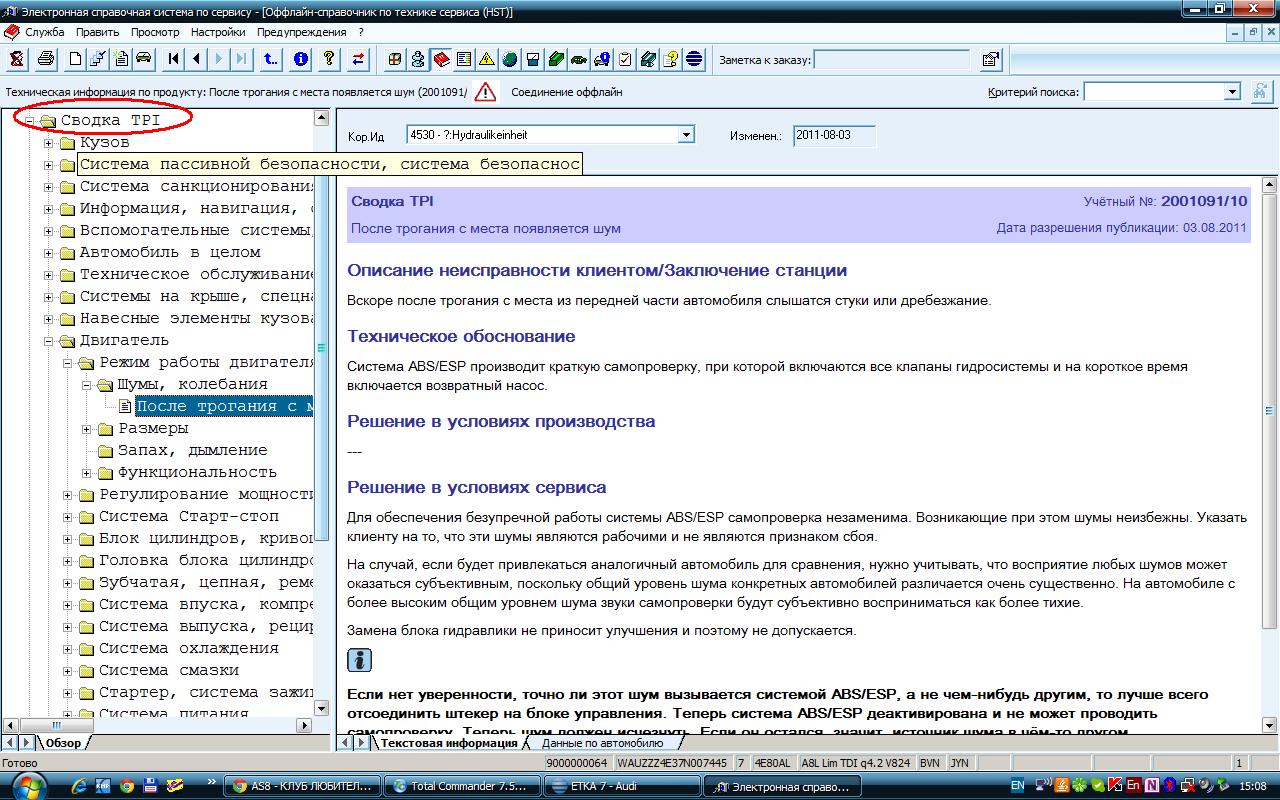This screenshot has height=800, width=1280.
Task: Click the green book icon in the toolbar
Action: click(x=556, y=59)
